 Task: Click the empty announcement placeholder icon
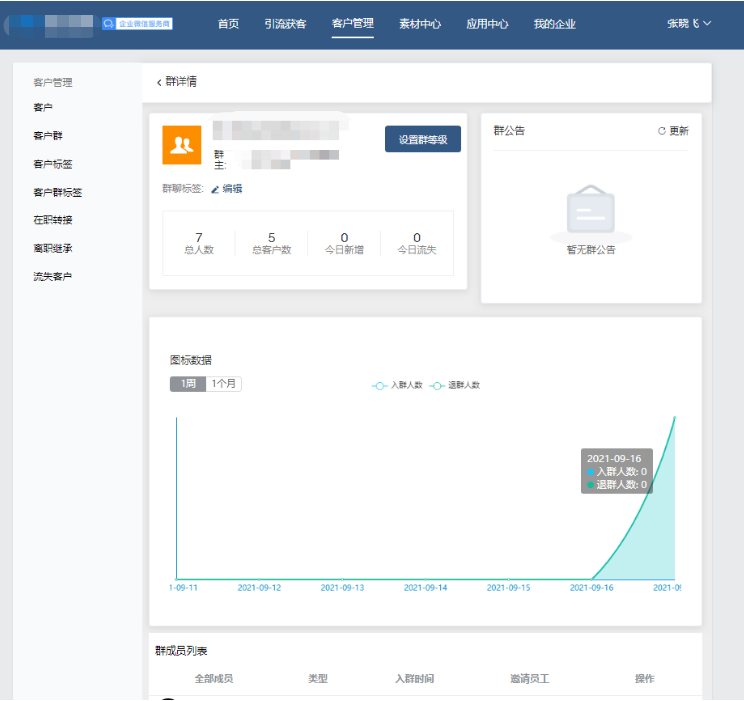(590, 211)
